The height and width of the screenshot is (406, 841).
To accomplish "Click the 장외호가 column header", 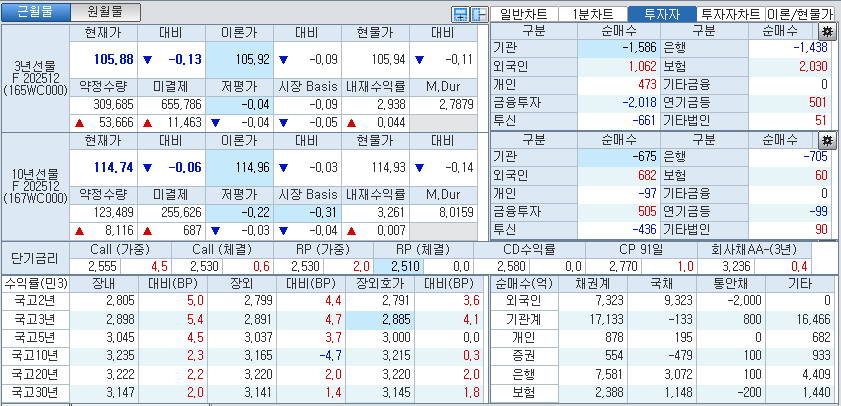I will [380, 284].
